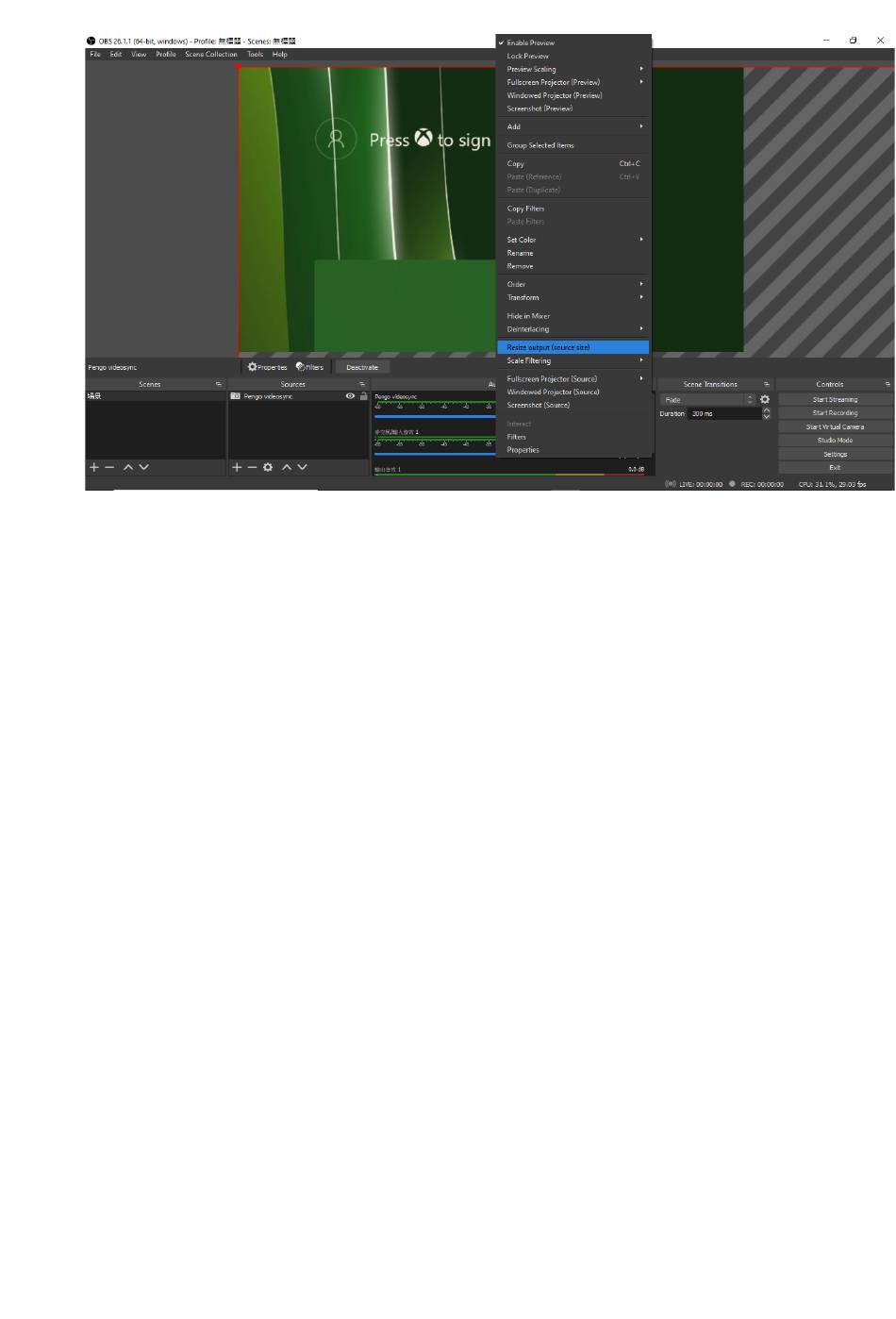The height and width of the screenshot is (1319, 896).
Task: Remove the selected scene with the minus icon
Action: (109, 467)
